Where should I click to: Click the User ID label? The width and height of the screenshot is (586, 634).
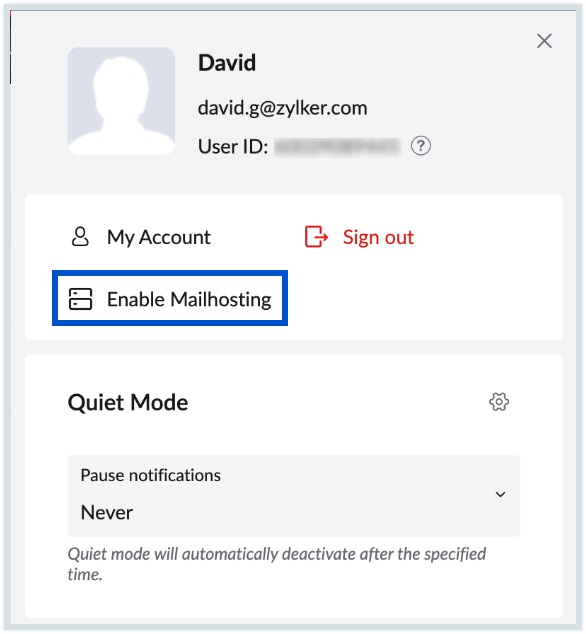tap(233, 146)
